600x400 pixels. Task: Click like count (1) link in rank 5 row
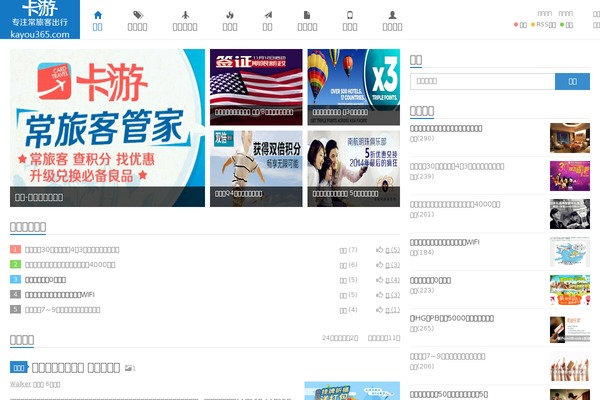(x=393, y=310)
